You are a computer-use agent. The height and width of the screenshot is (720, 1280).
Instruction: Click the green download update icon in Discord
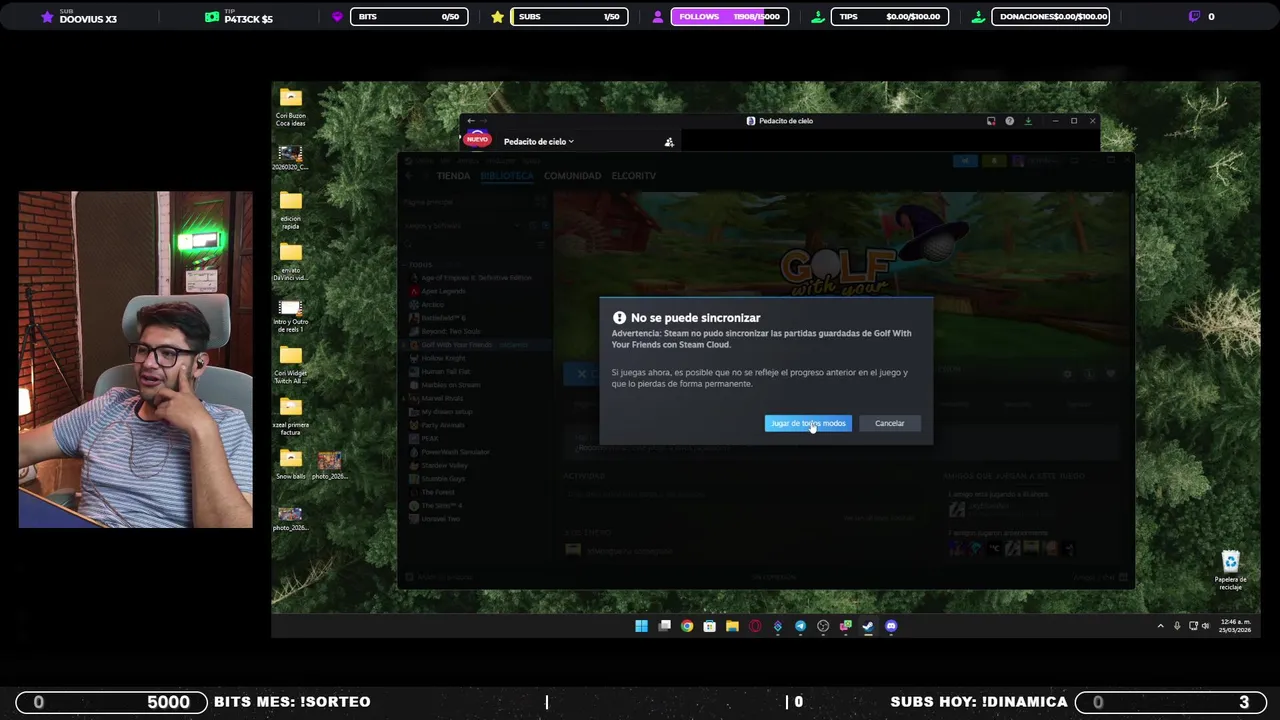click(1028, 121)
